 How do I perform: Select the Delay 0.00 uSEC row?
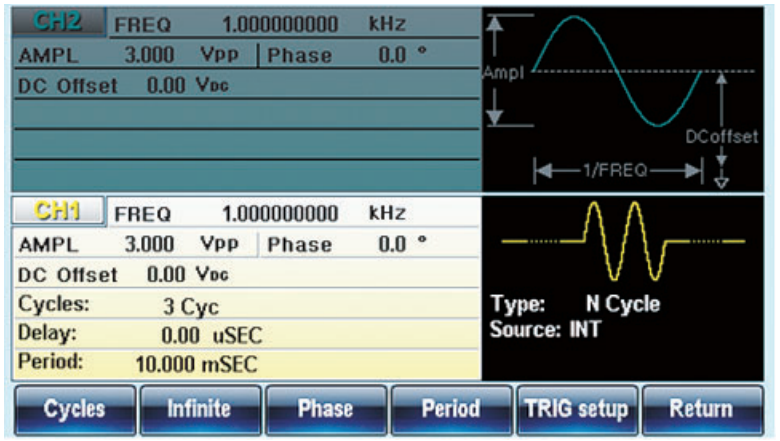tap(247, 335)
